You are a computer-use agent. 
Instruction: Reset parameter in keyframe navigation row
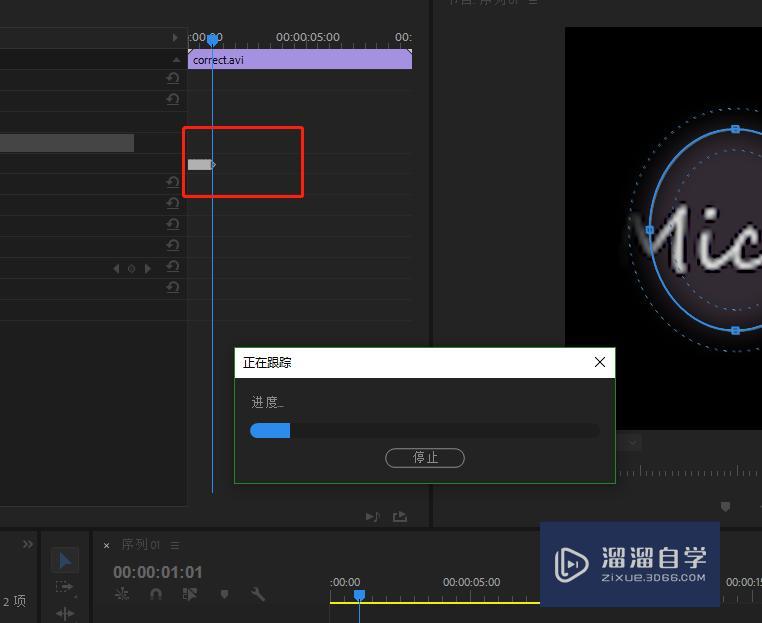pos(173,267)
